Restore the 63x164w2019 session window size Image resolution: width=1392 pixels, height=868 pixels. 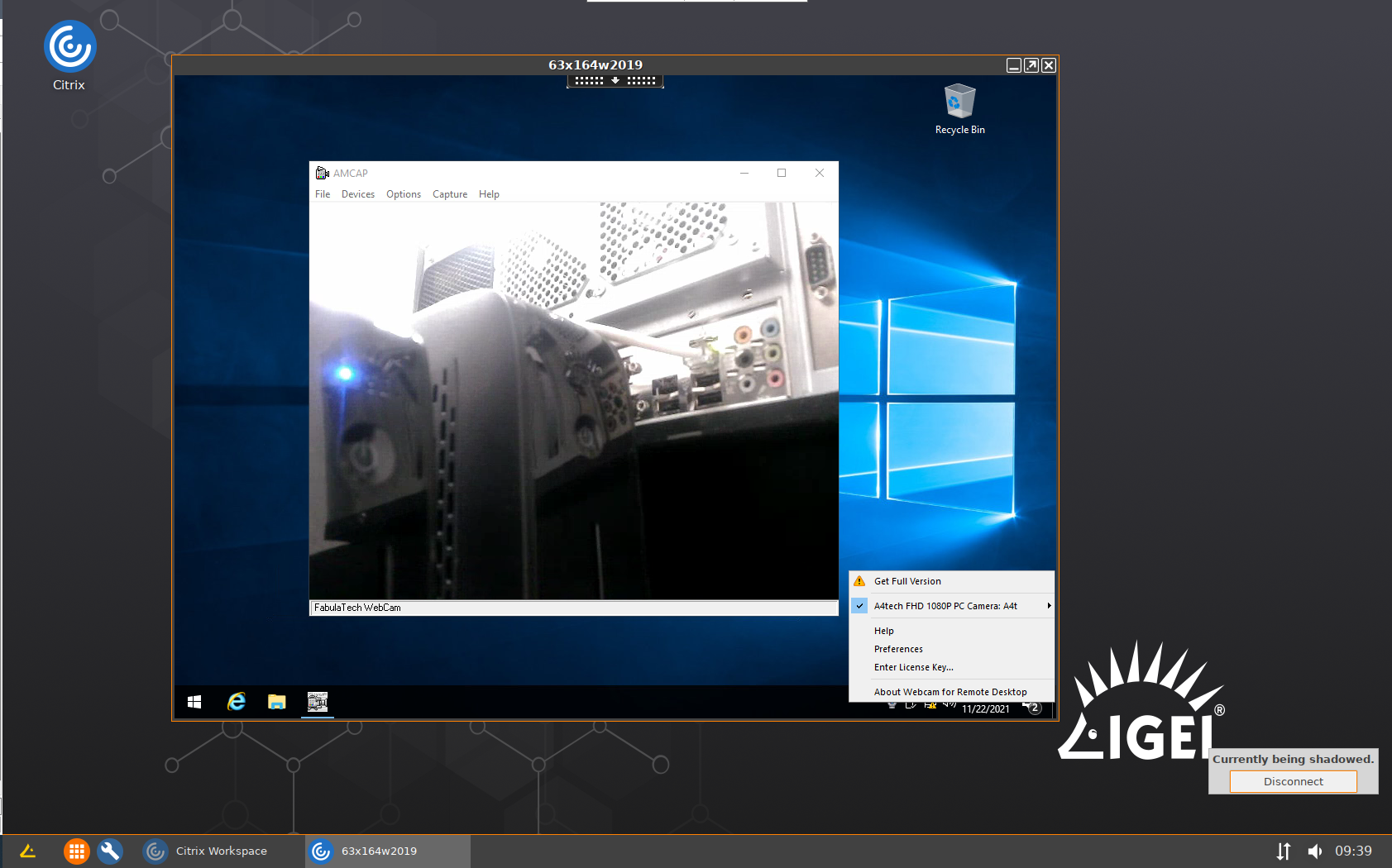tap(1031, 65)
